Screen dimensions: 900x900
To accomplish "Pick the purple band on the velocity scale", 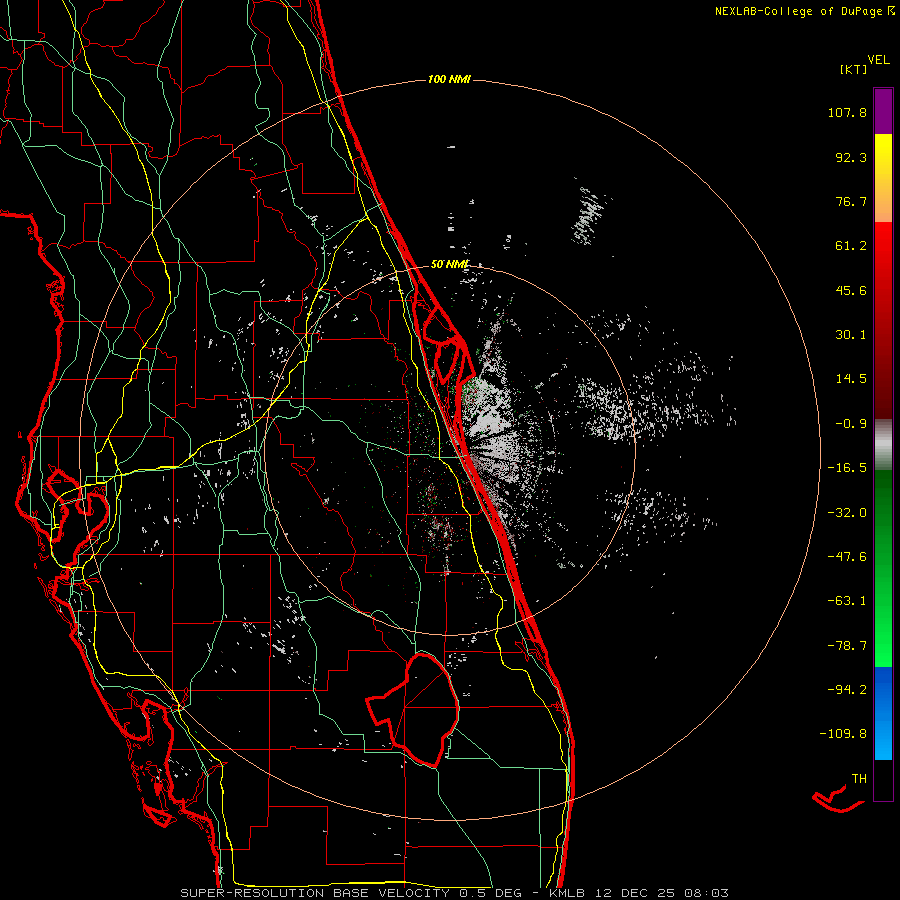I will tap(883, 111).
